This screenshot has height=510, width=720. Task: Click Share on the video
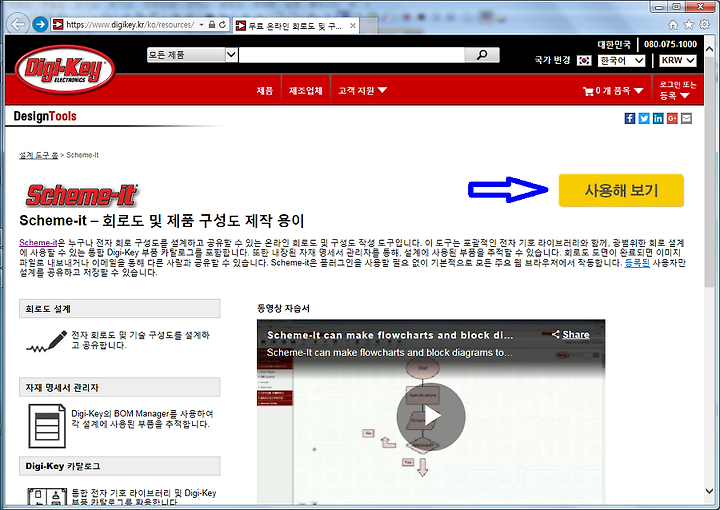click(x=571, y=335)
